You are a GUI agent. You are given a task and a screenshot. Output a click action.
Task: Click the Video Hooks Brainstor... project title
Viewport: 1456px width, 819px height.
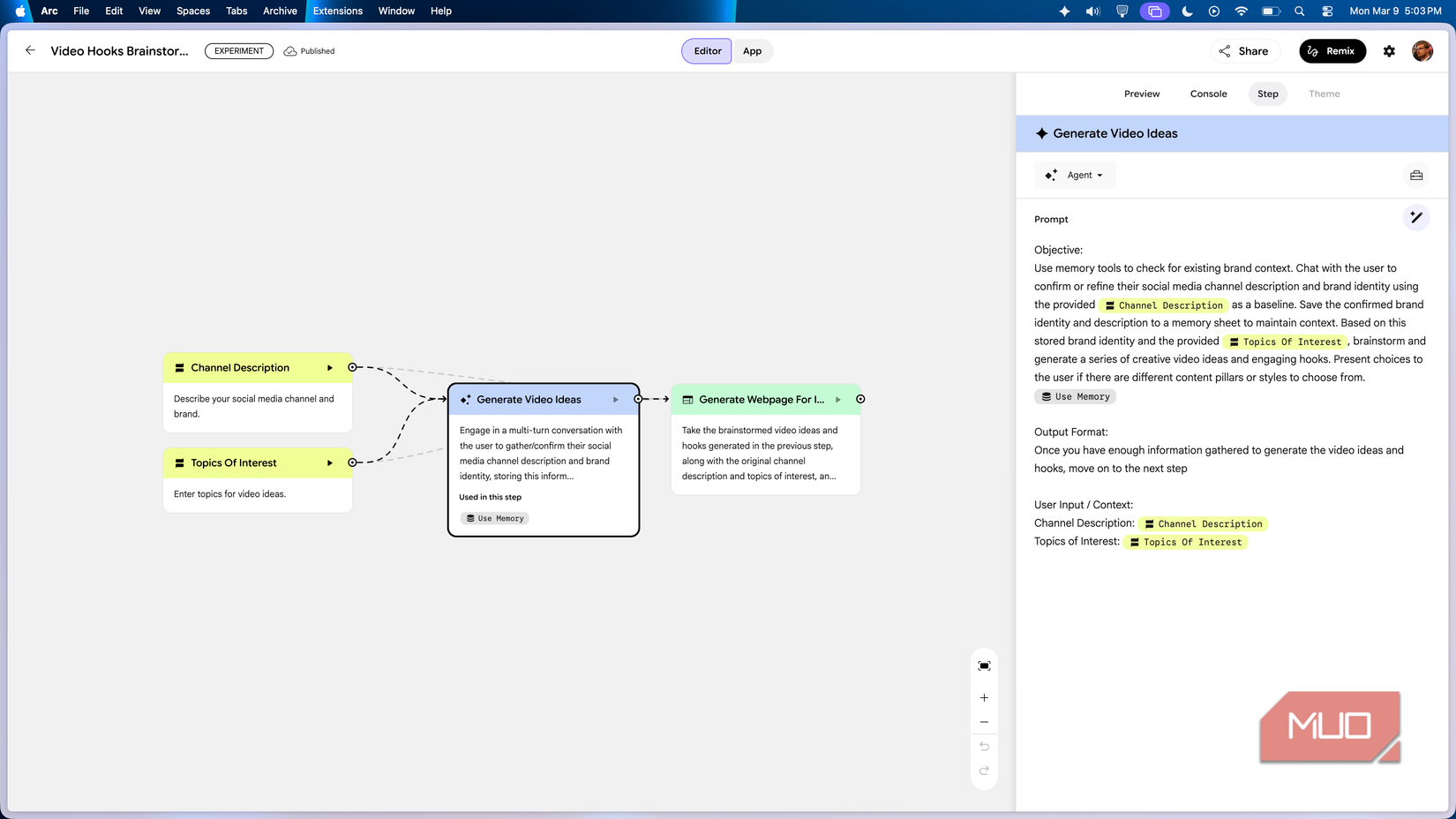tap(119, 51)
